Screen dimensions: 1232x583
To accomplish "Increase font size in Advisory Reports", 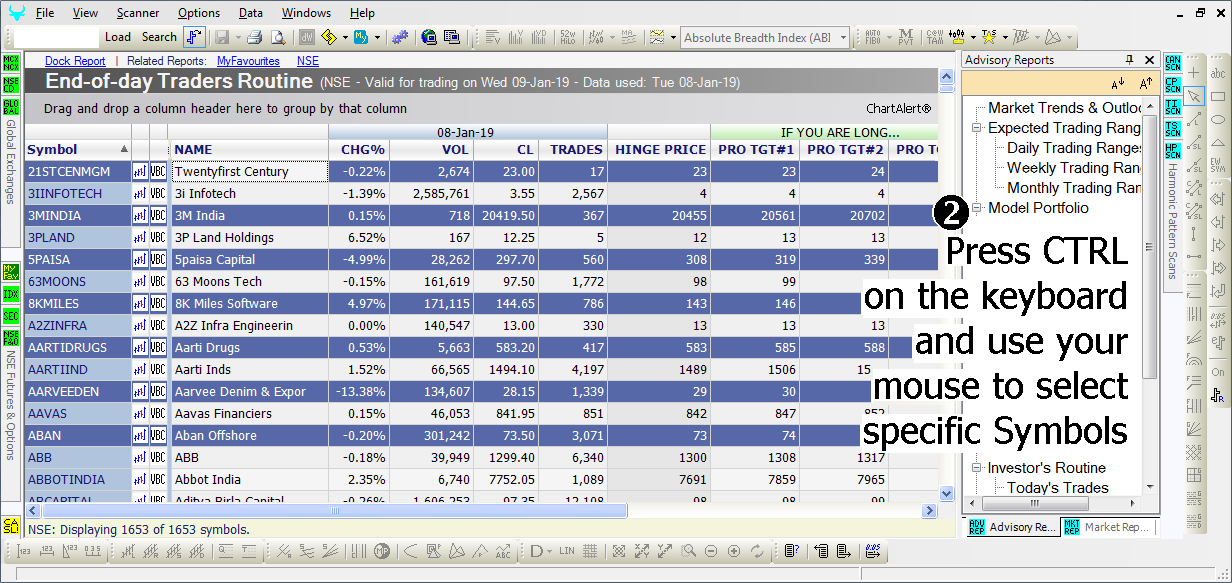I will pyautogui.click(x=1146, y=83).
